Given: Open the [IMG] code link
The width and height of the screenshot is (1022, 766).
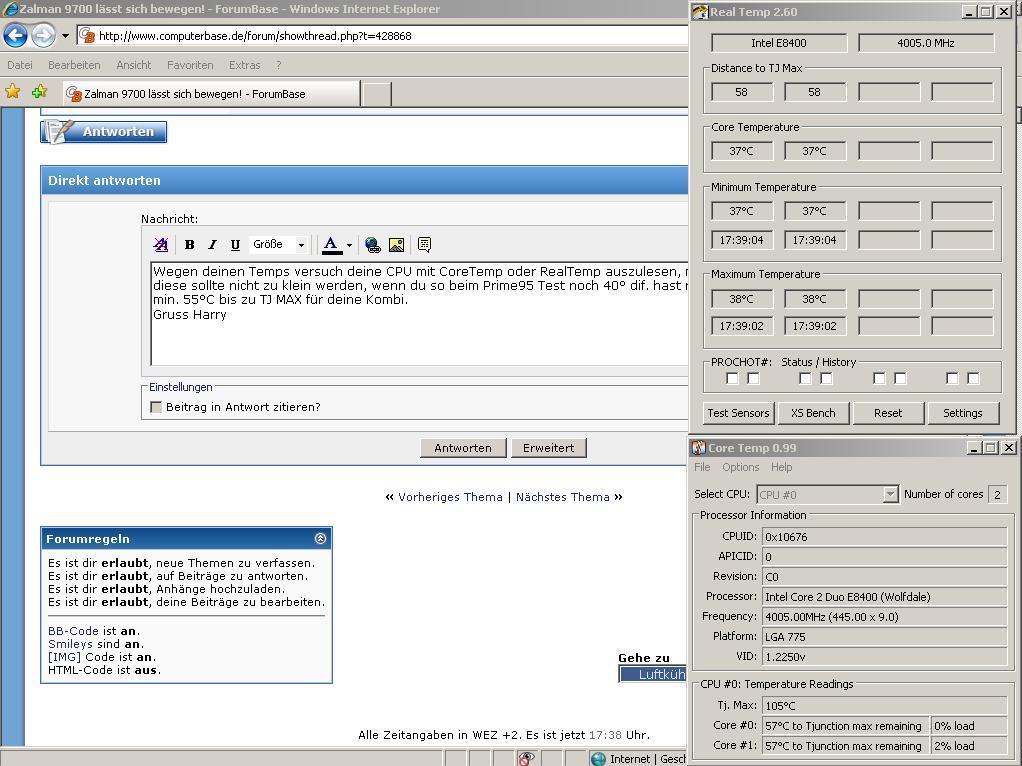Looking at the screenshot, I should [x=65, y=657].
